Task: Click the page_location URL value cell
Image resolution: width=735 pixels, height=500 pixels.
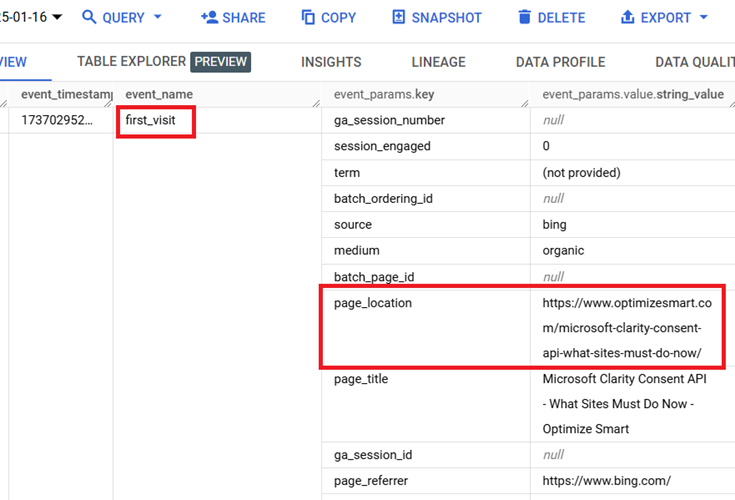Action: click(628, 328)
